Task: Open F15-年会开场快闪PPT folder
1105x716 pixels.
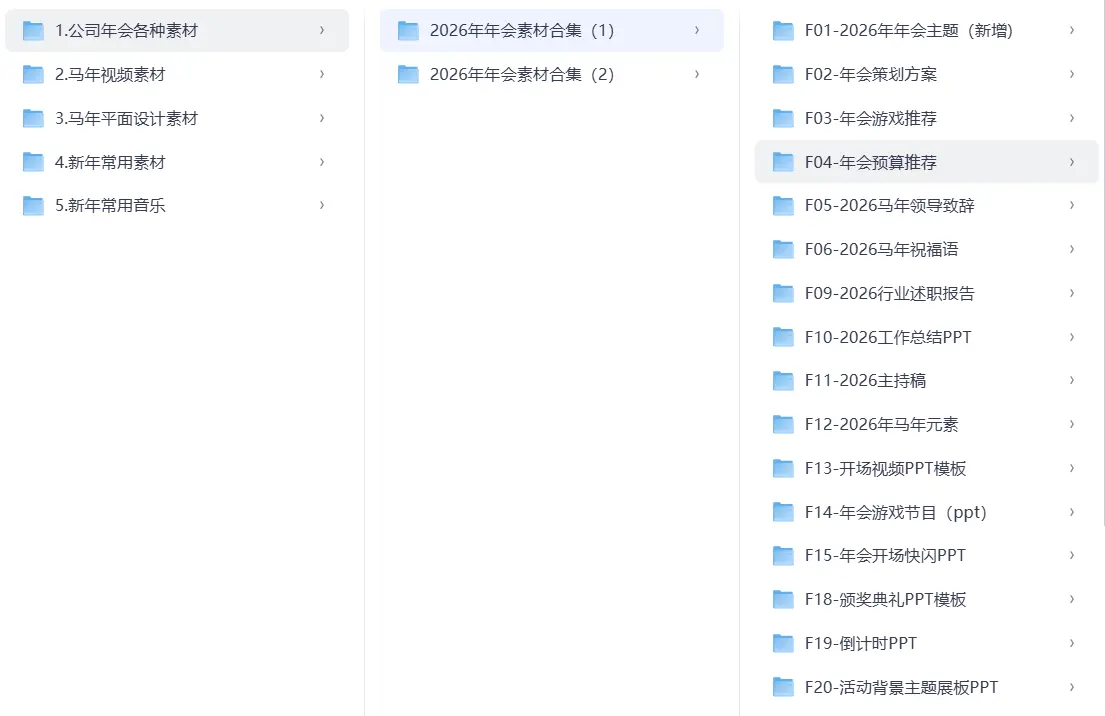Action: pos(885,556)
